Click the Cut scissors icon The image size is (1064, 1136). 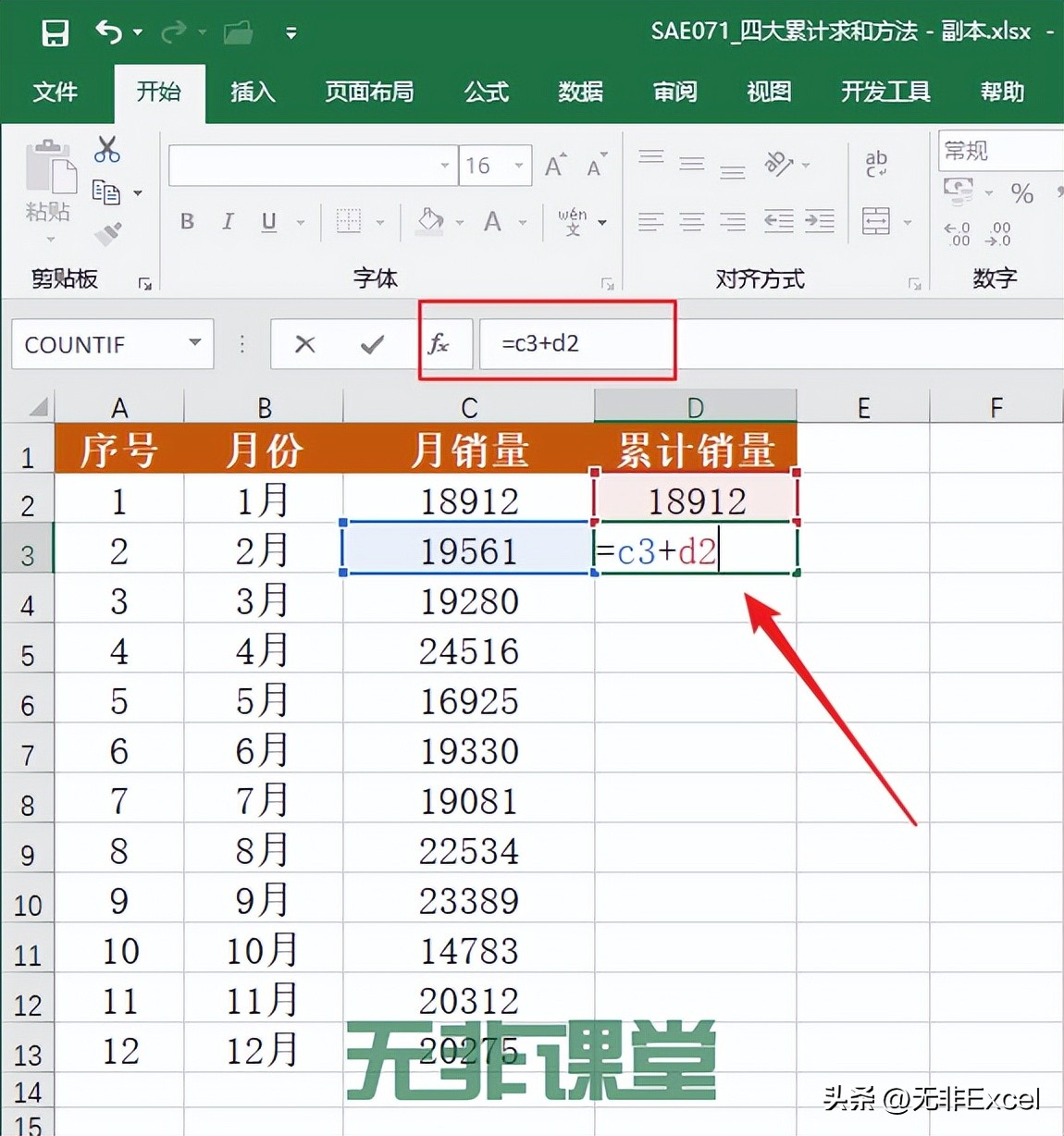(x=106, y=149)
